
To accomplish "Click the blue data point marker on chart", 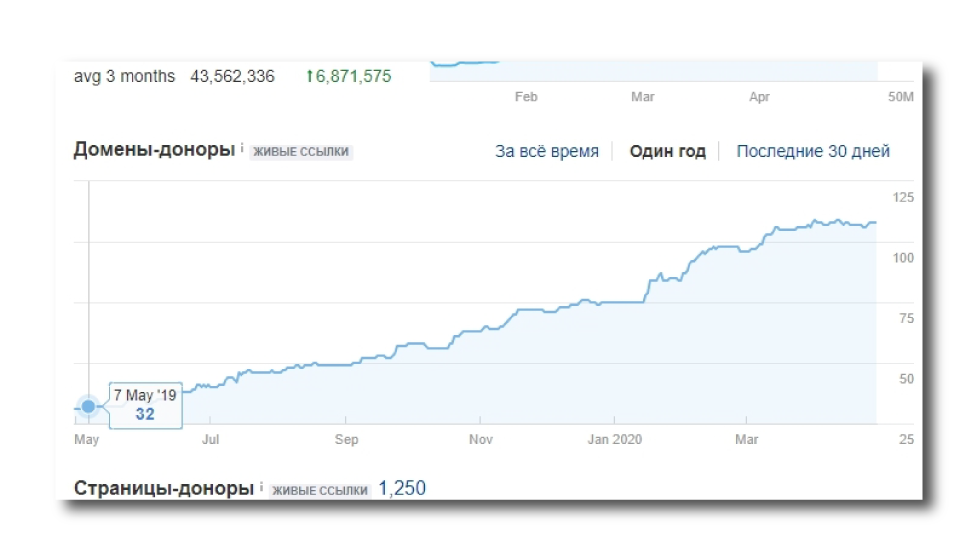I will [x=89, y=407].
